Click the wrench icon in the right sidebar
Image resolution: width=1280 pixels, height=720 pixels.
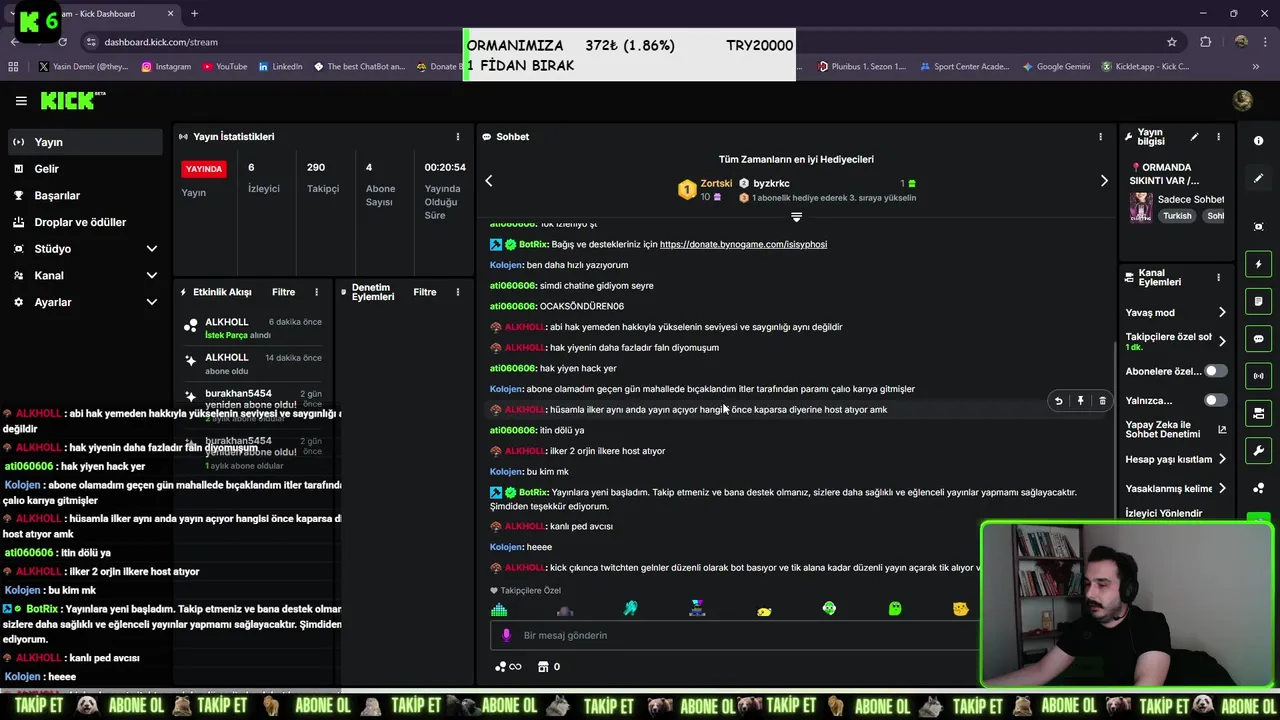tap(1259, 451)
